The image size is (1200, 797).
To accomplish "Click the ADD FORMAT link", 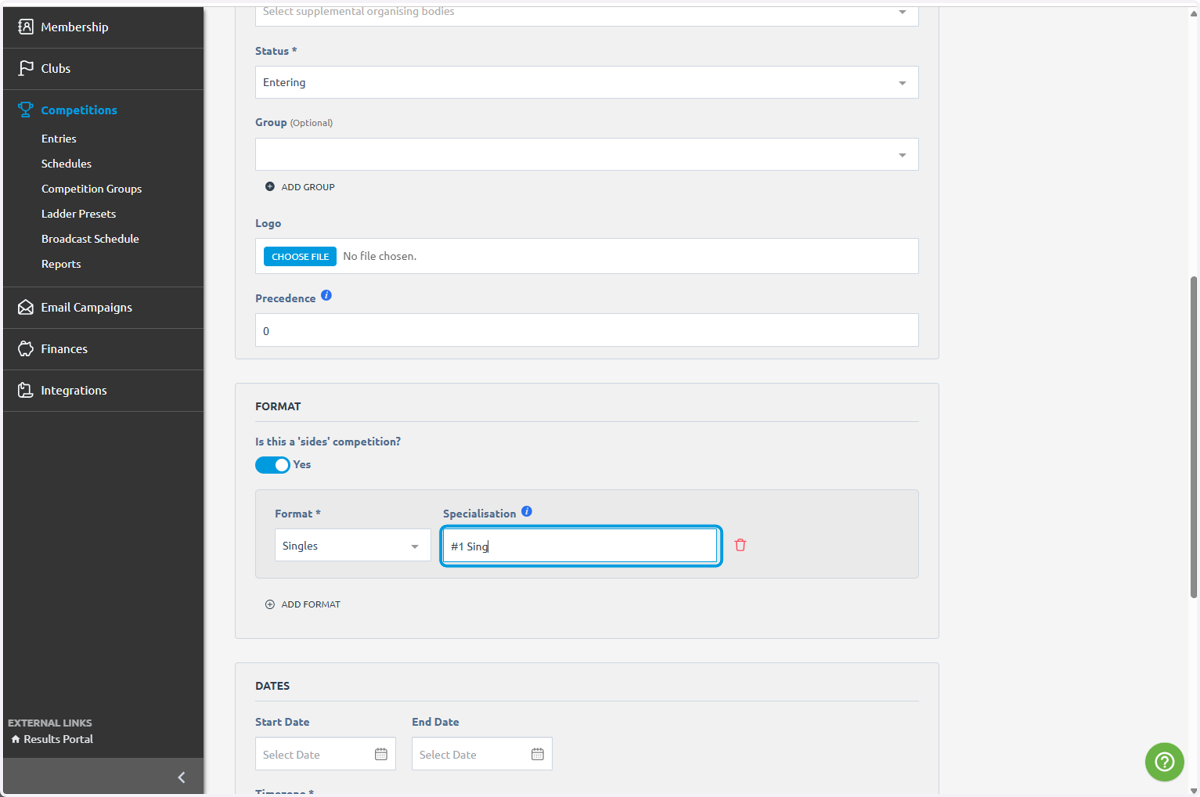I will pyautogui.click(x=303, y=604).
